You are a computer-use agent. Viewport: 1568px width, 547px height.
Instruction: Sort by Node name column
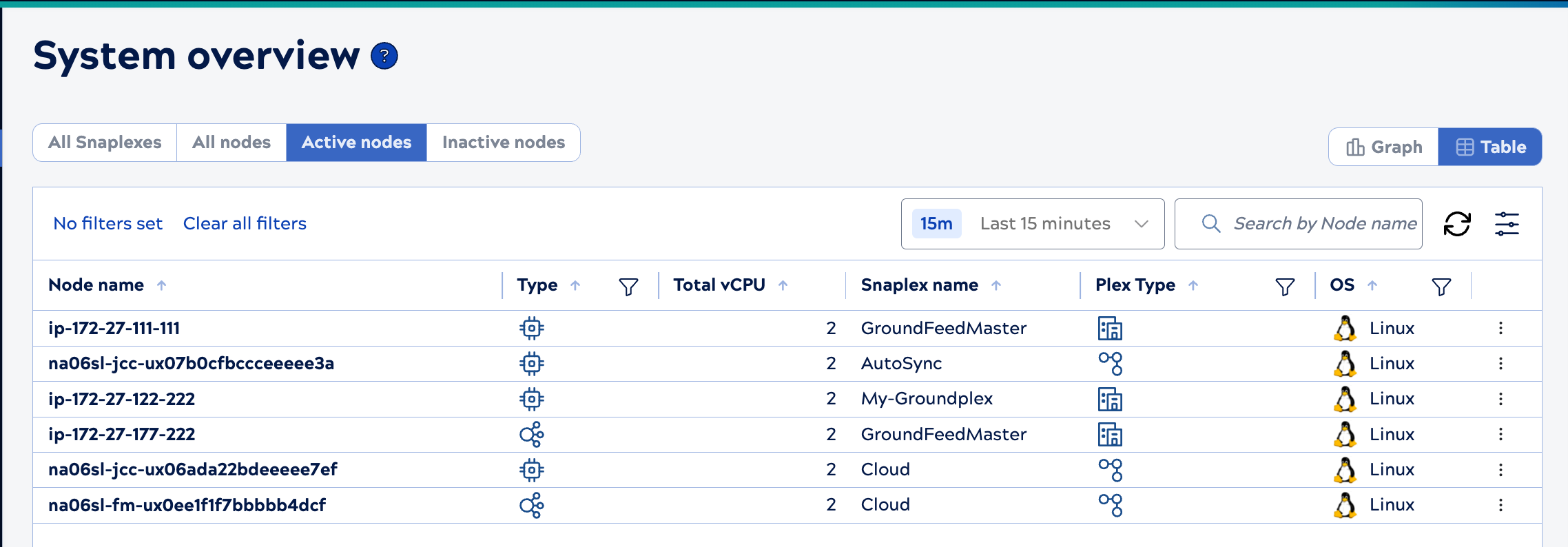click(96, 285)
